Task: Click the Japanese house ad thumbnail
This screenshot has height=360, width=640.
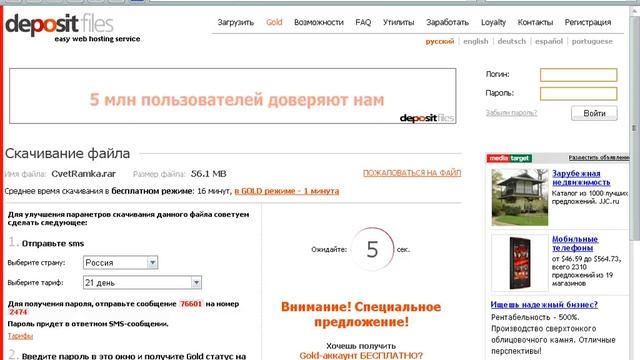Action: click(x=520, y=197)
